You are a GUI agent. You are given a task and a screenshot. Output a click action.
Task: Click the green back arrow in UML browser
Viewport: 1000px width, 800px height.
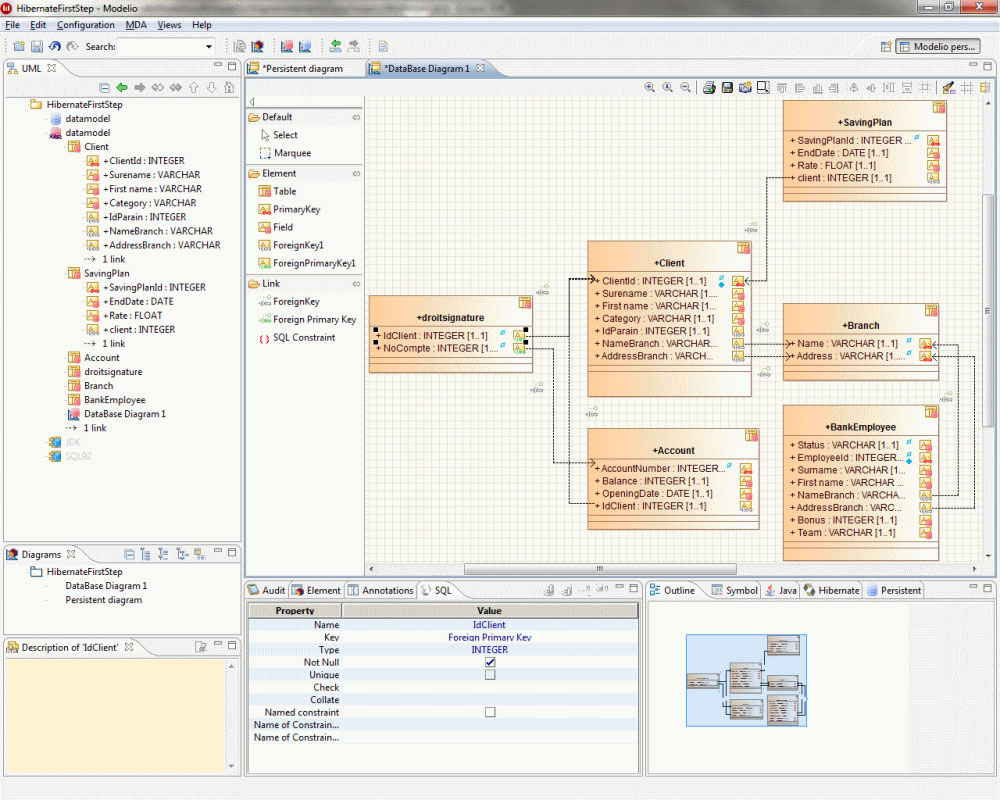[x=122, y=87]
